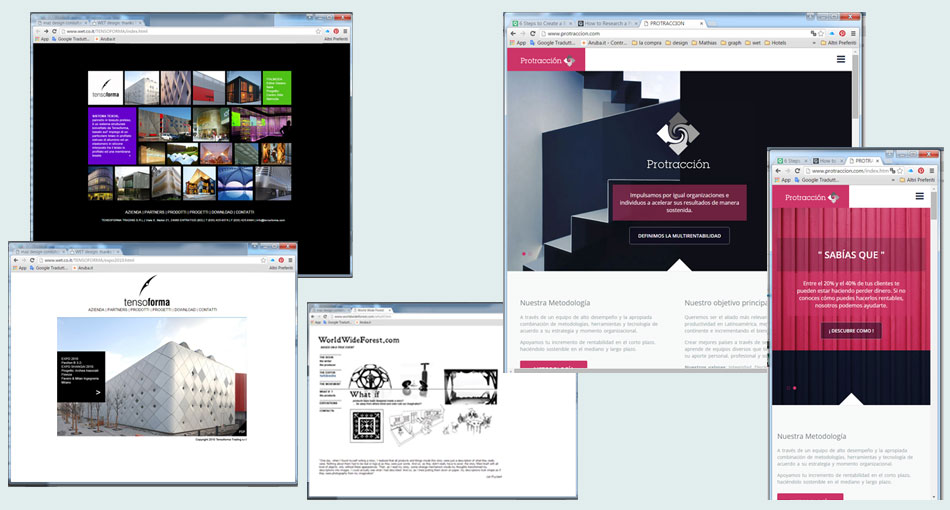The width and height of the screenshot is (950, 510).
Task: Open 'Google Tradutt...' bookmark in large Protracción window
Action: (x=551, y=43)
